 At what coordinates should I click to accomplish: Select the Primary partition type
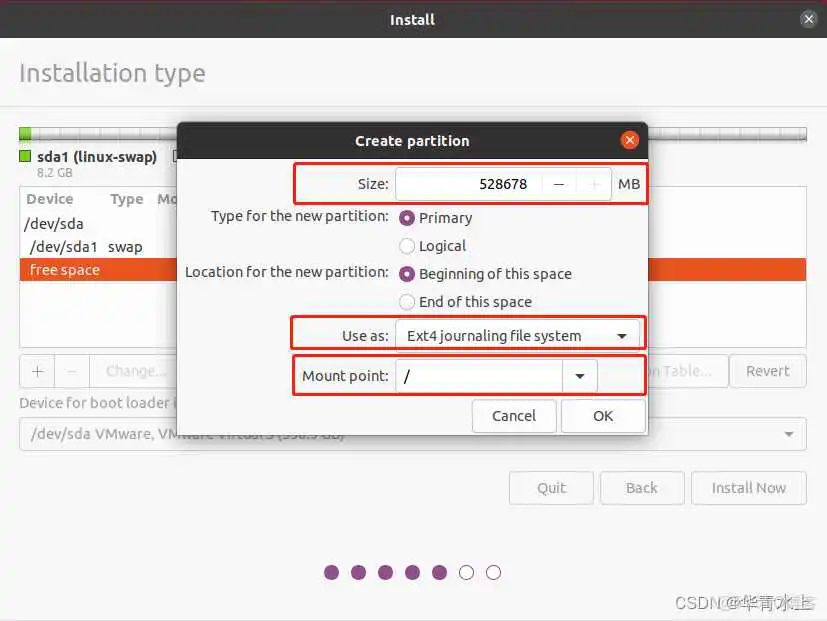click(x=408, y=218)
